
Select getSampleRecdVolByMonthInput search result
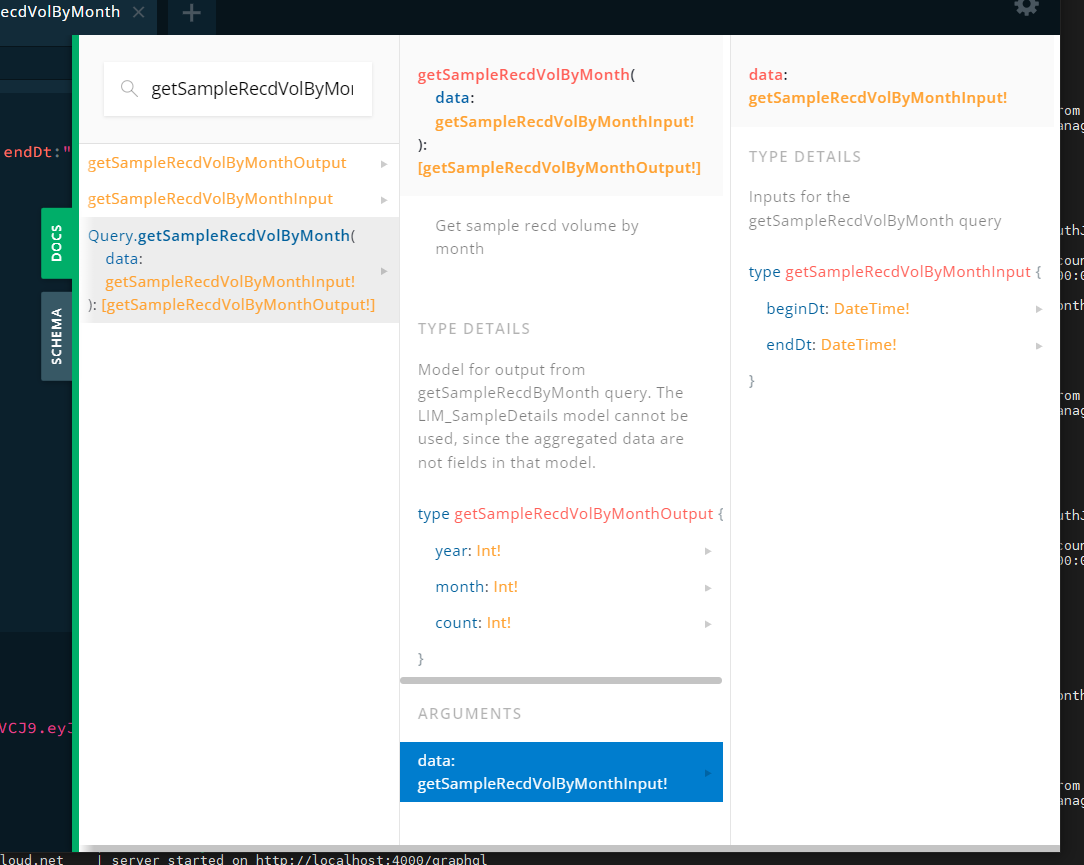pos(210,199)
